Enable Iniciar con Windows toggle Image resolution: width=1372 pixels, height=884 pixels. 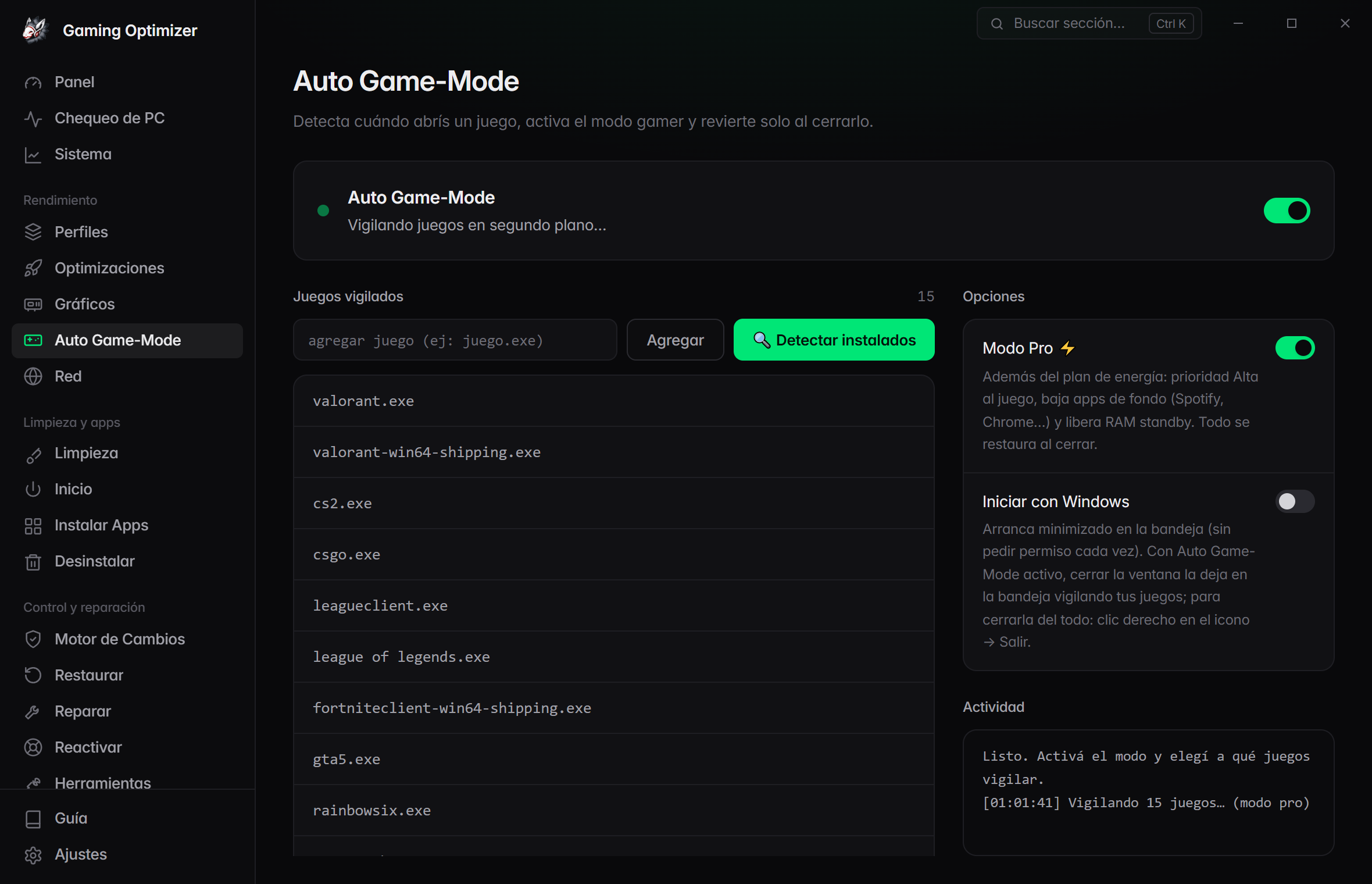[x=1295, y=501]
